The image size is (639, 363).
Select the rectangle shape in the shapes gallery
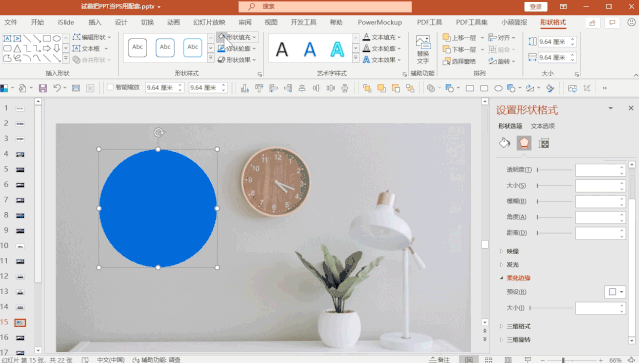pyautogui.click(x=47, y=39)
